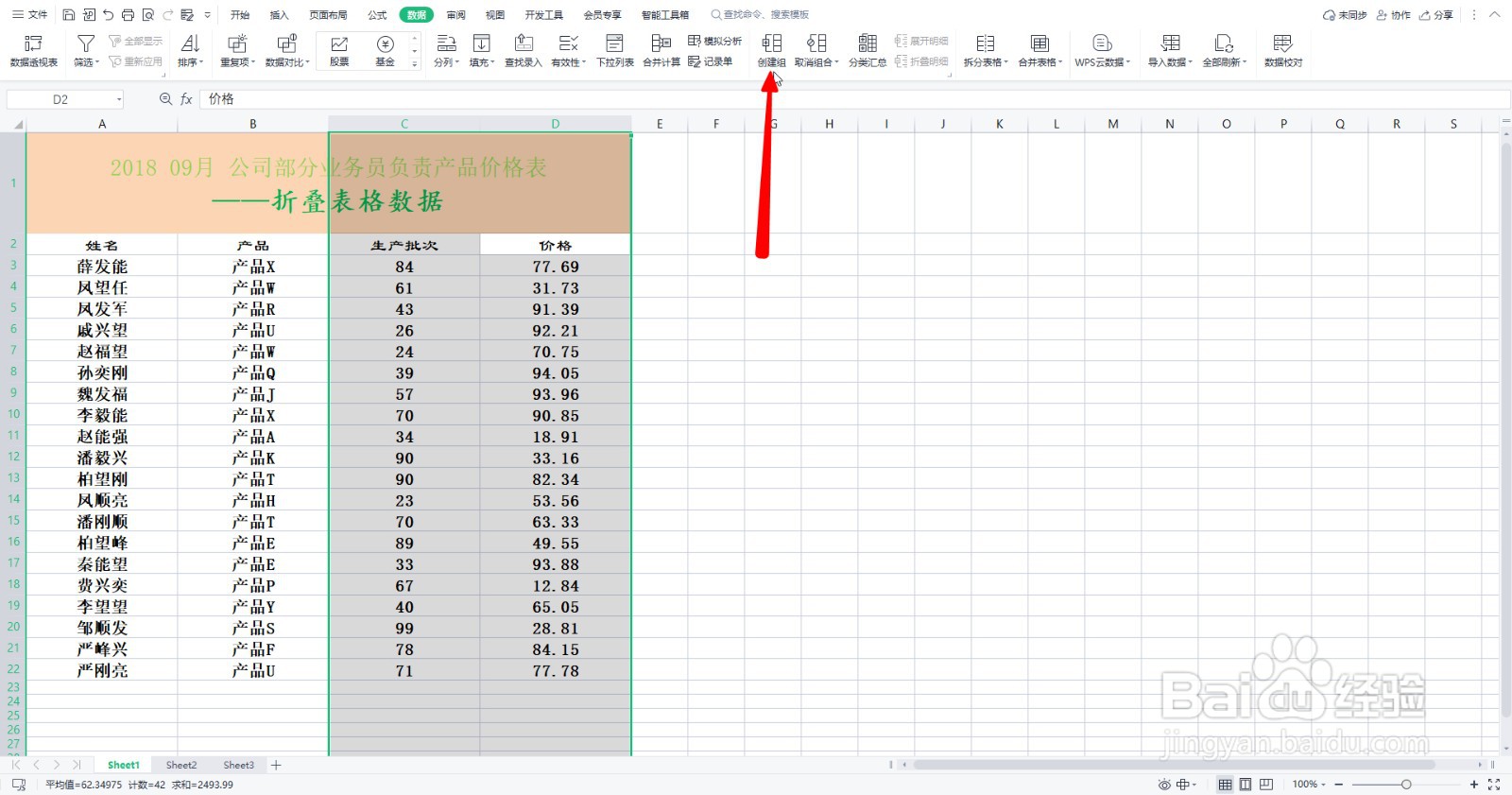Click the undo arrow icon
This screenshot has height=795, width=1512.
(x=108, y=15)
